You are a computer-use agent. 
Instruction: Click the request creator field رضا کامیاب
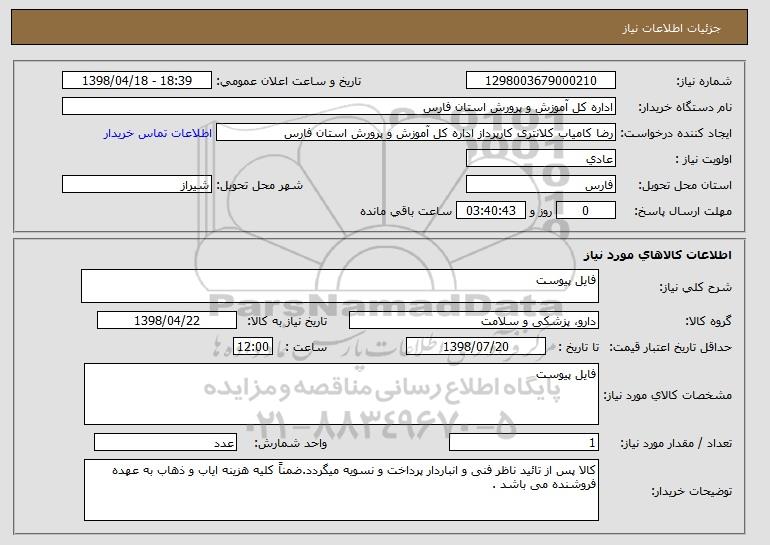[x=416, y=133]
